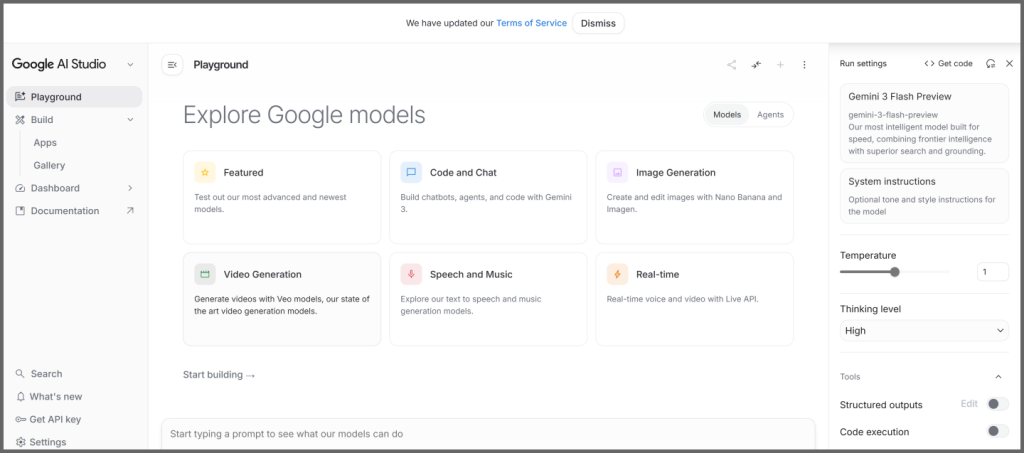The image size is (1024, 453).
Task: Click the Build tools icon
Action: 20,119
